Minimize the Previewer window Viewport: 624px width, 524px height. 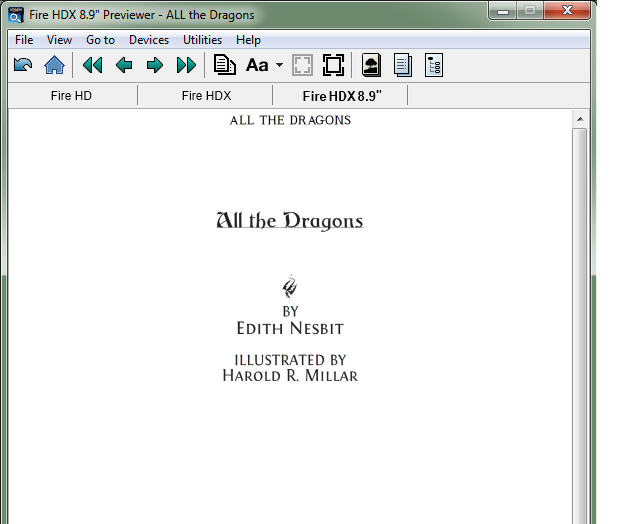tap(503, 11)
